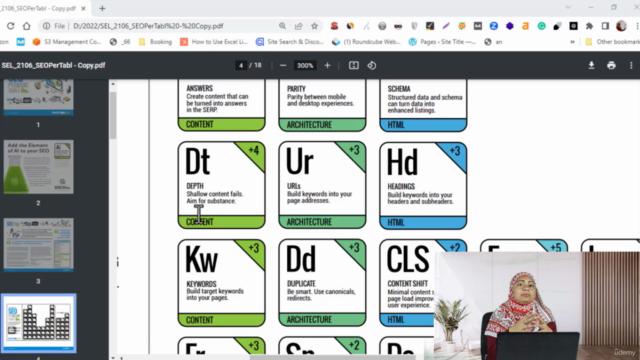Image resolution: width=640 pixels, height=360 pixels.
Task: Download the PDF file
Action: coord(591,65)
